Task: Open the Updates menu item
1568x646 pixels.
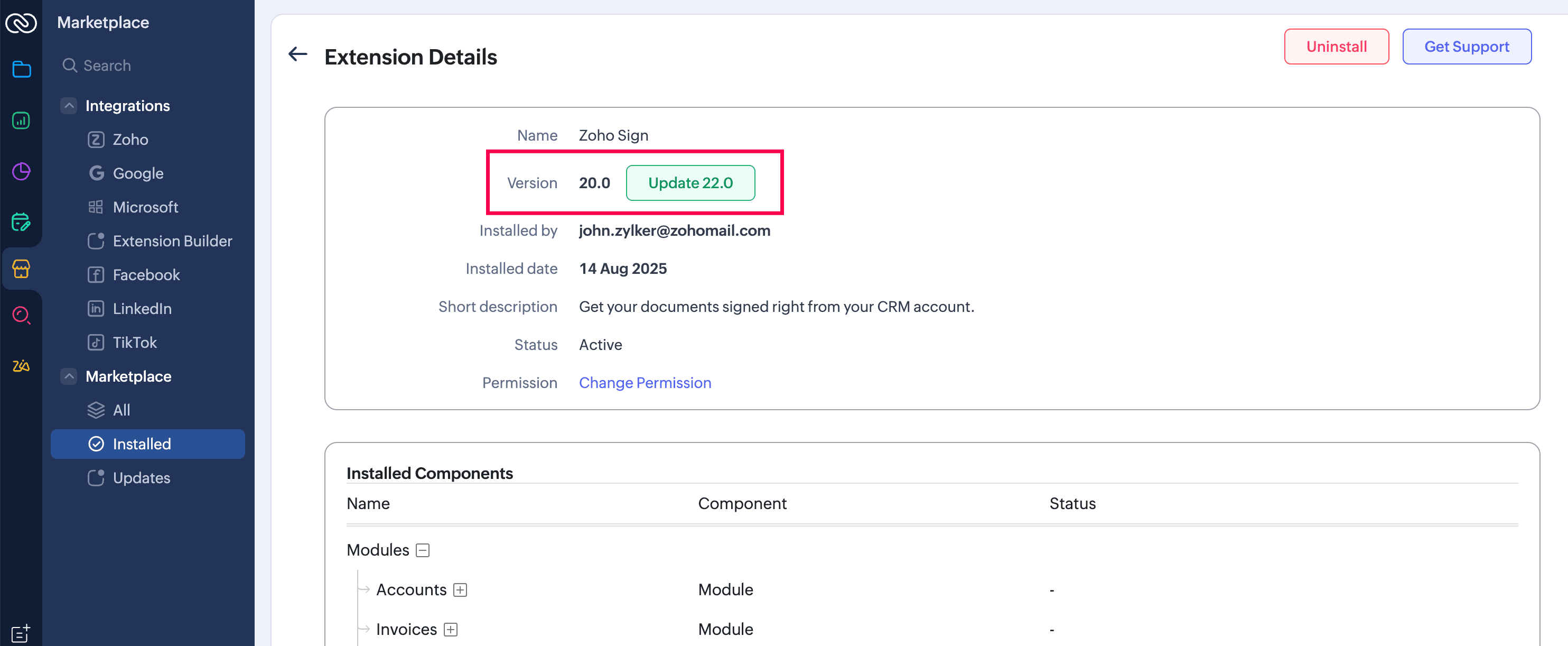Action: point(141,478)
